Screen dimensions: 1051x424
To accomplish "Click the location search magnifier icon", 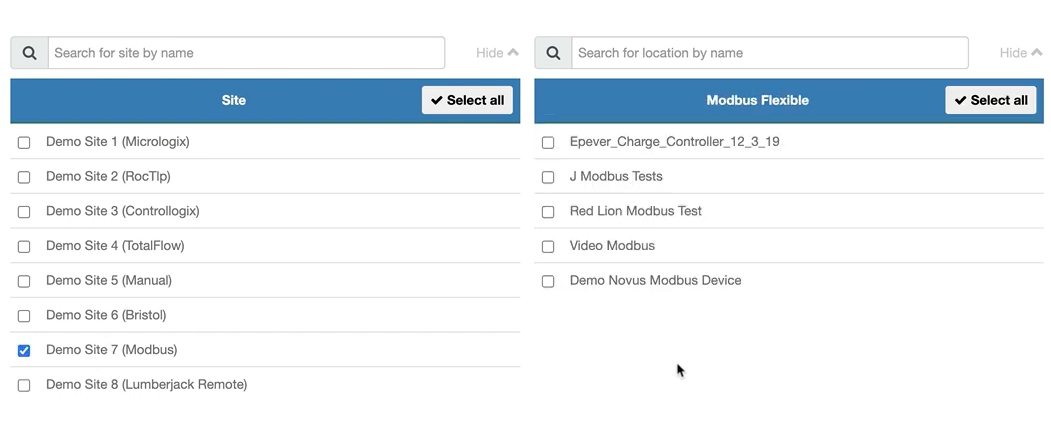I will pyautogui.click(x=553, y=53).
